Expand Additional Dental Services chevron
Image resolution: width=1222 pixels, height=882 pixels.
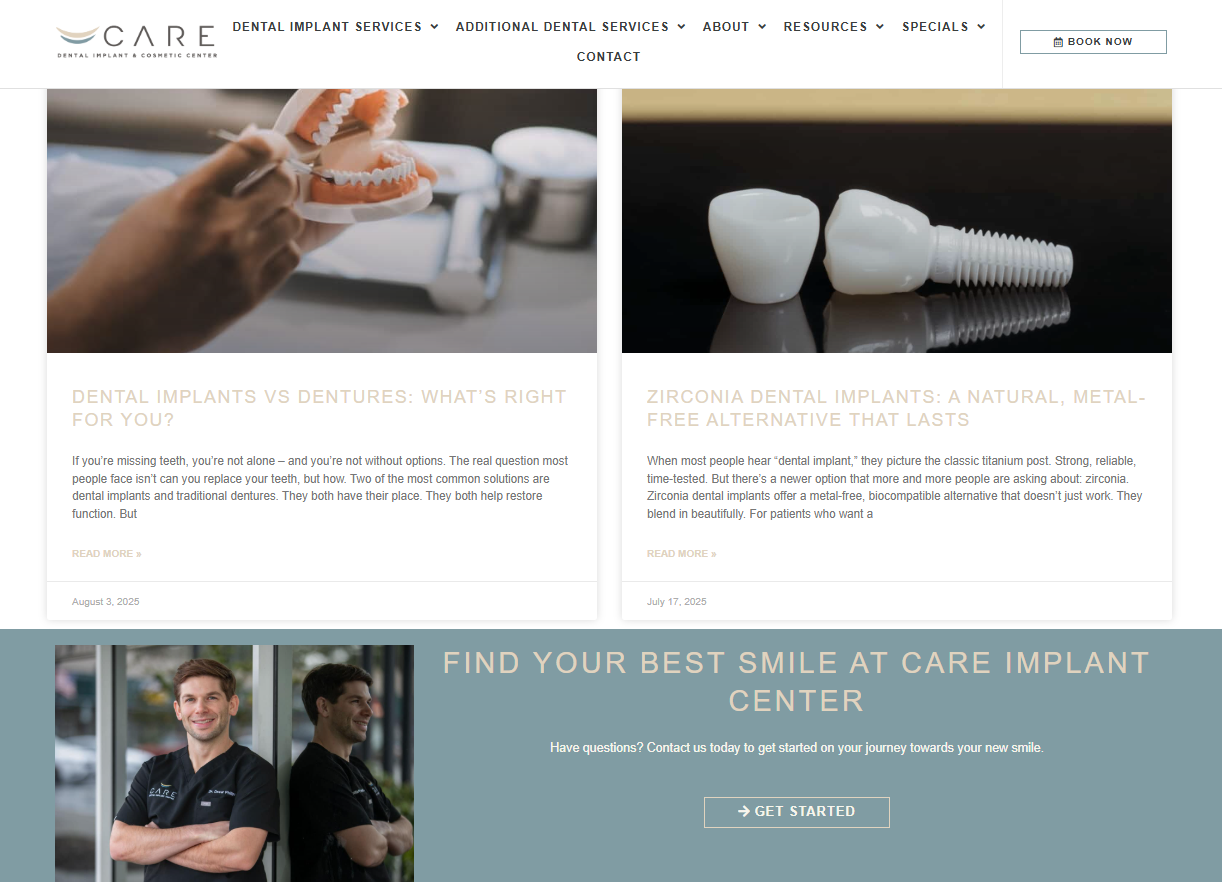(681, 27)
